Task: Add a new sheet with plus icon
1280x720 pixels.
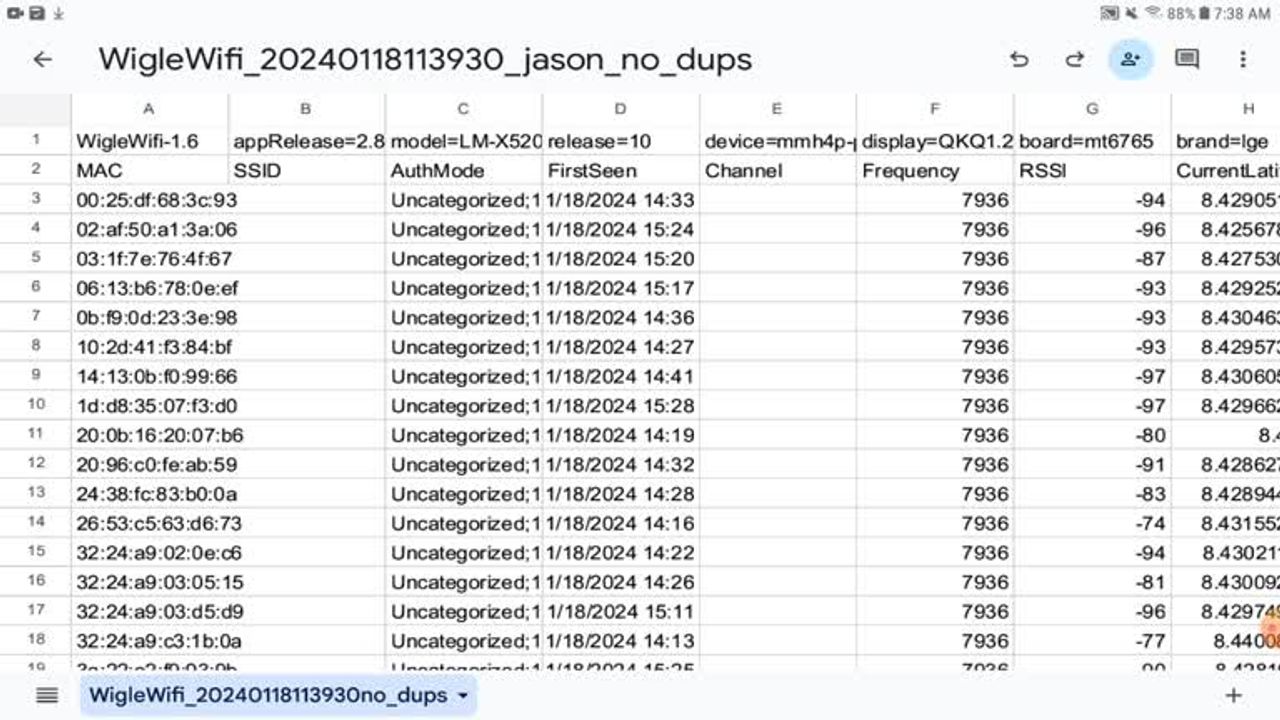Action: coord(1233,695)
